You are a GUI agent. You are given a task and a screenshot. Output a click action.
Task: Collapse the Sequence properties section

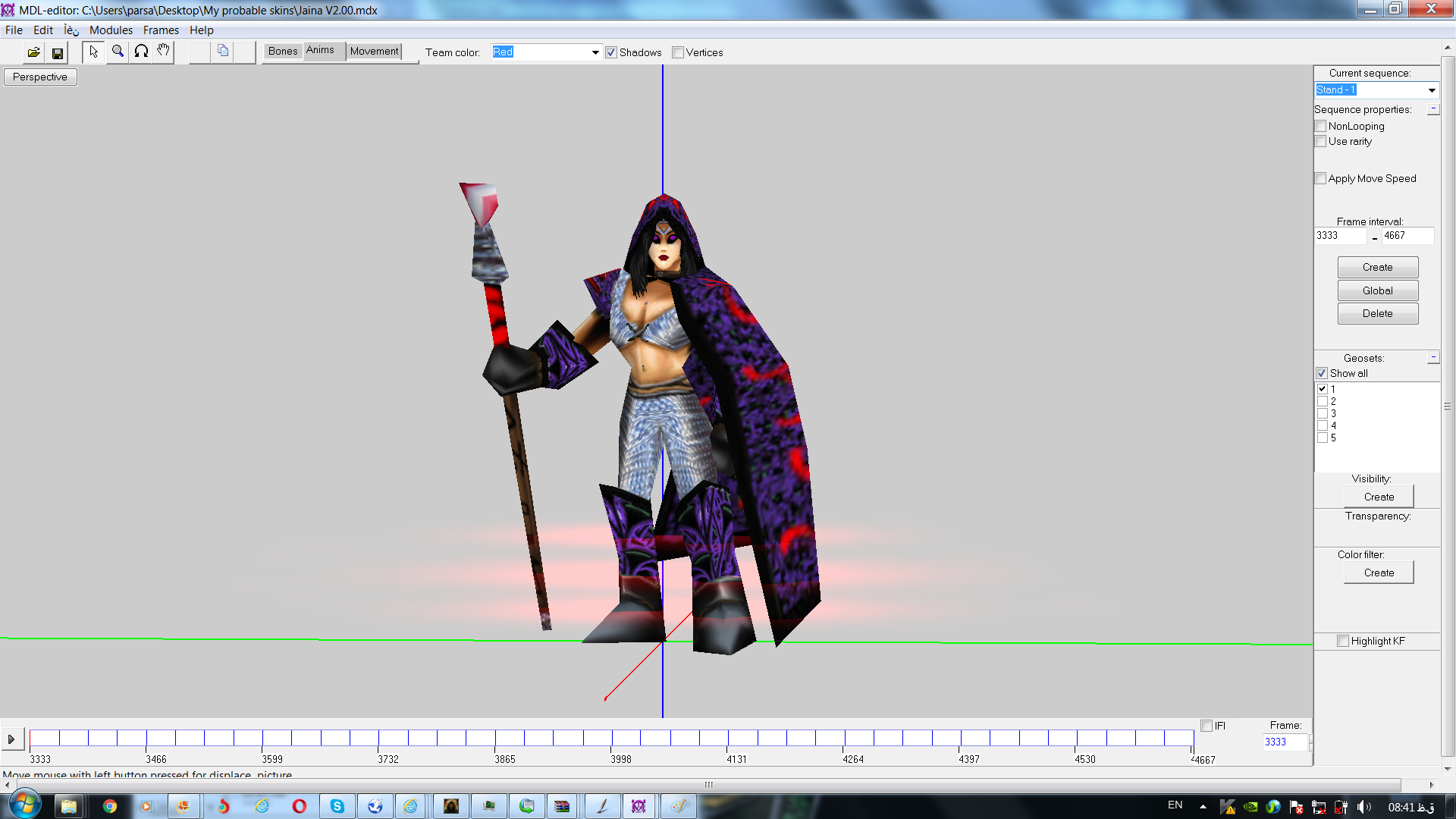(x=1433, y=109)
